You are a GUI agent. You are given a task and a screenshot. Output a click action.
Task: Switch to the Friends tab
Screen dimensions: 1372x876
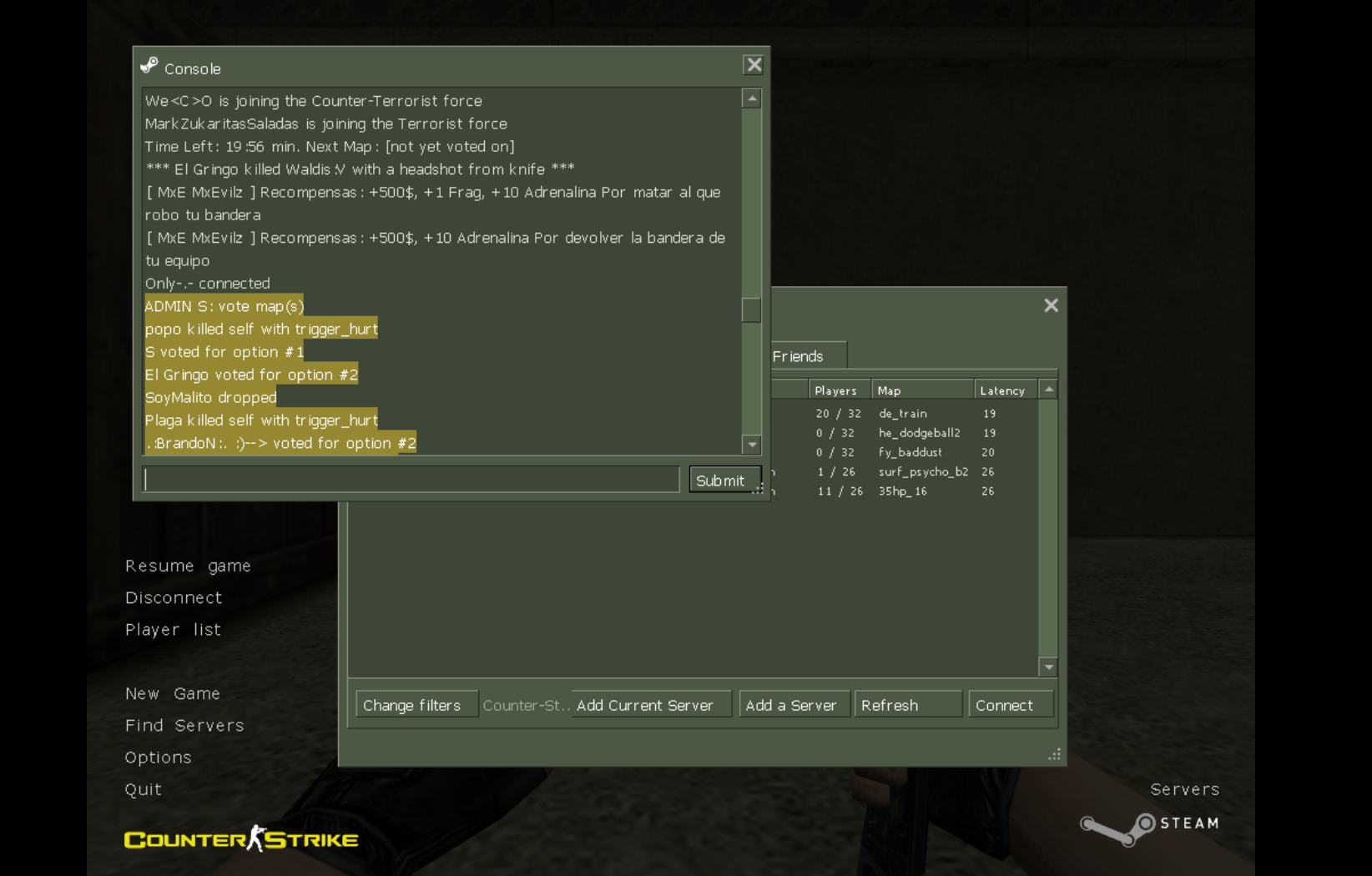coord(798,356)
